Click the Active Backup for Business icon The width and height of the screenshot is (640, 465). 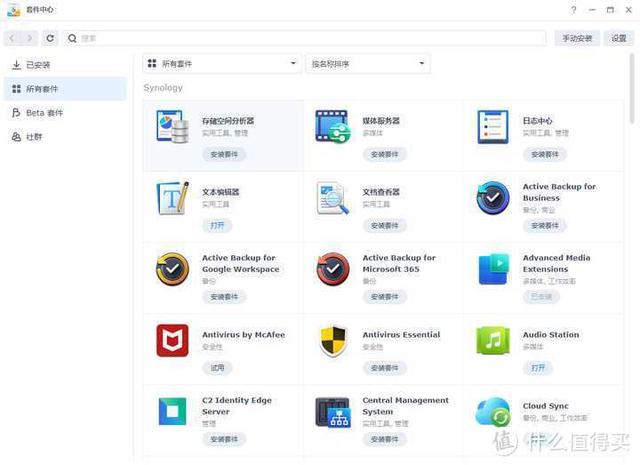[x=493, y=198]
